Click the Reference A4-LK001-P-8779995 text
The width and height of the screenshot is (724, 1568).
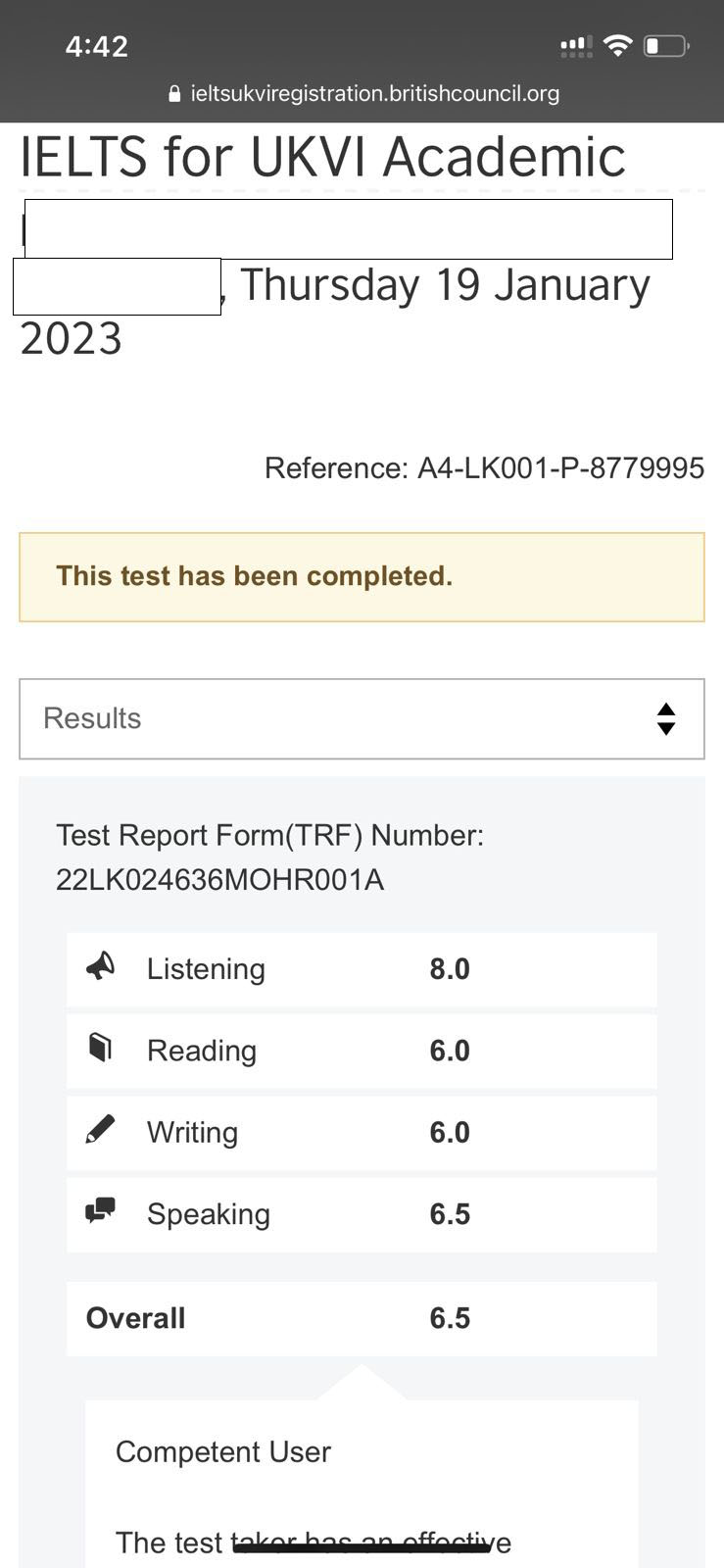coord(484,468)
